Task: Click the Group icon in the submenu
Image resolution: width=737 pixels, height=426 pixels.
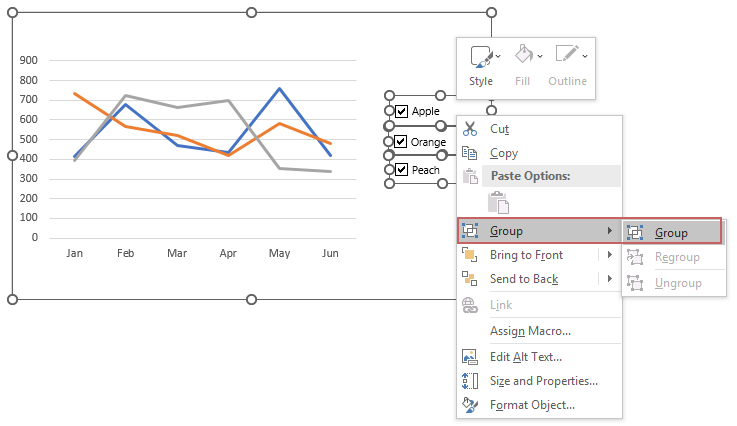Action: pos(635,232)
